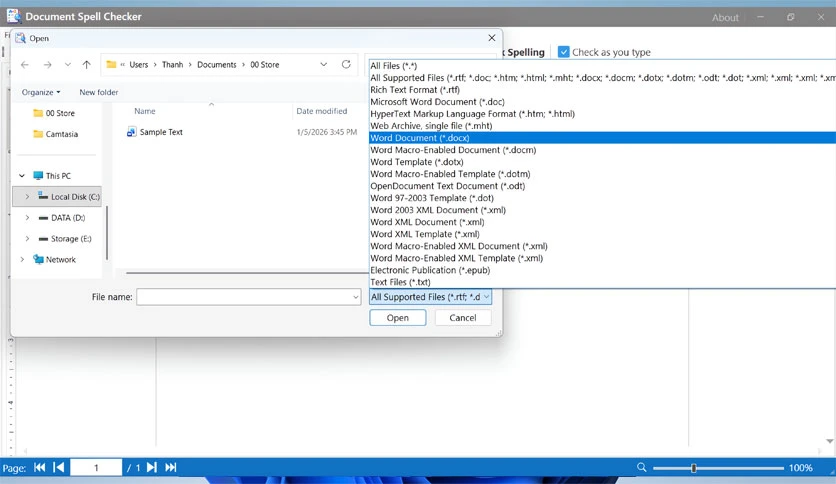Open recent locations chevron in dialog

coord(68,64)
